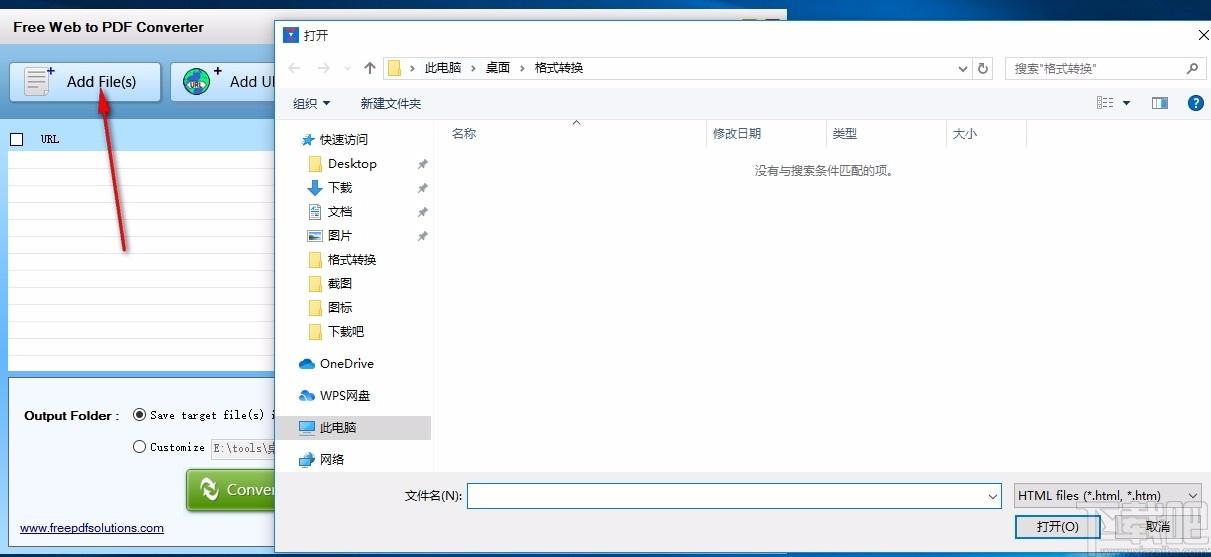Click the Add URL globe button
This screenshot has height=557, width=1211.
click(222, 82)
